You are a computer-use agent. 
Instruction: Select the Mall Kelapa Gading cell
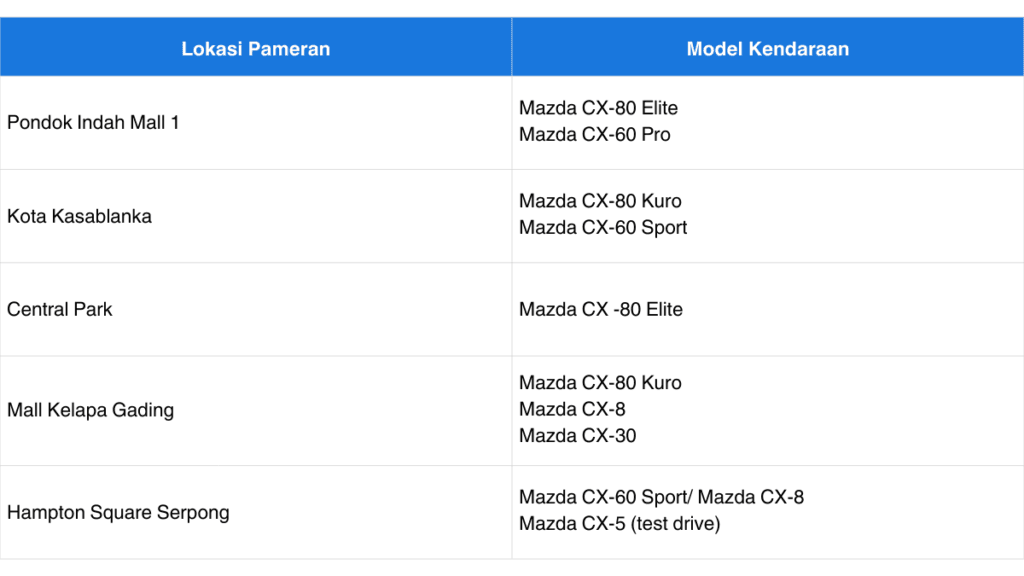tap(90, 410)
